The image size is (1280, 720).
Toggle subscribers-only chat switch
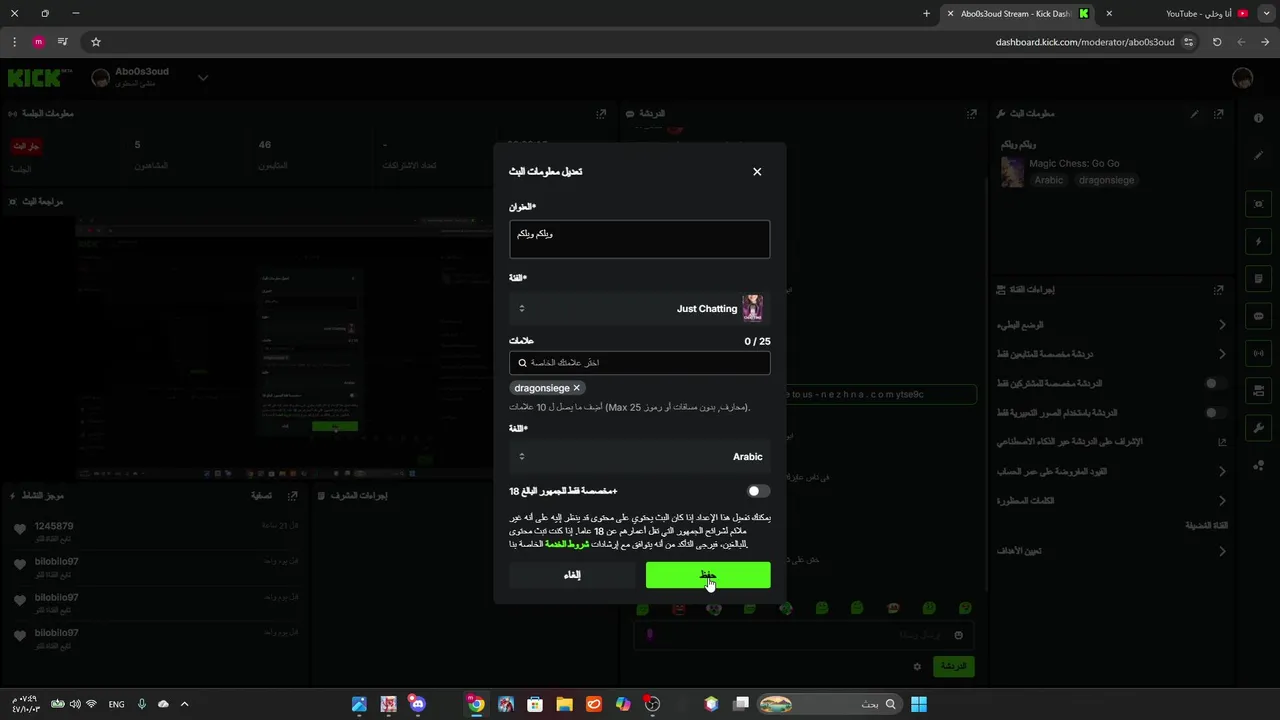click(x=1215, y=383)
